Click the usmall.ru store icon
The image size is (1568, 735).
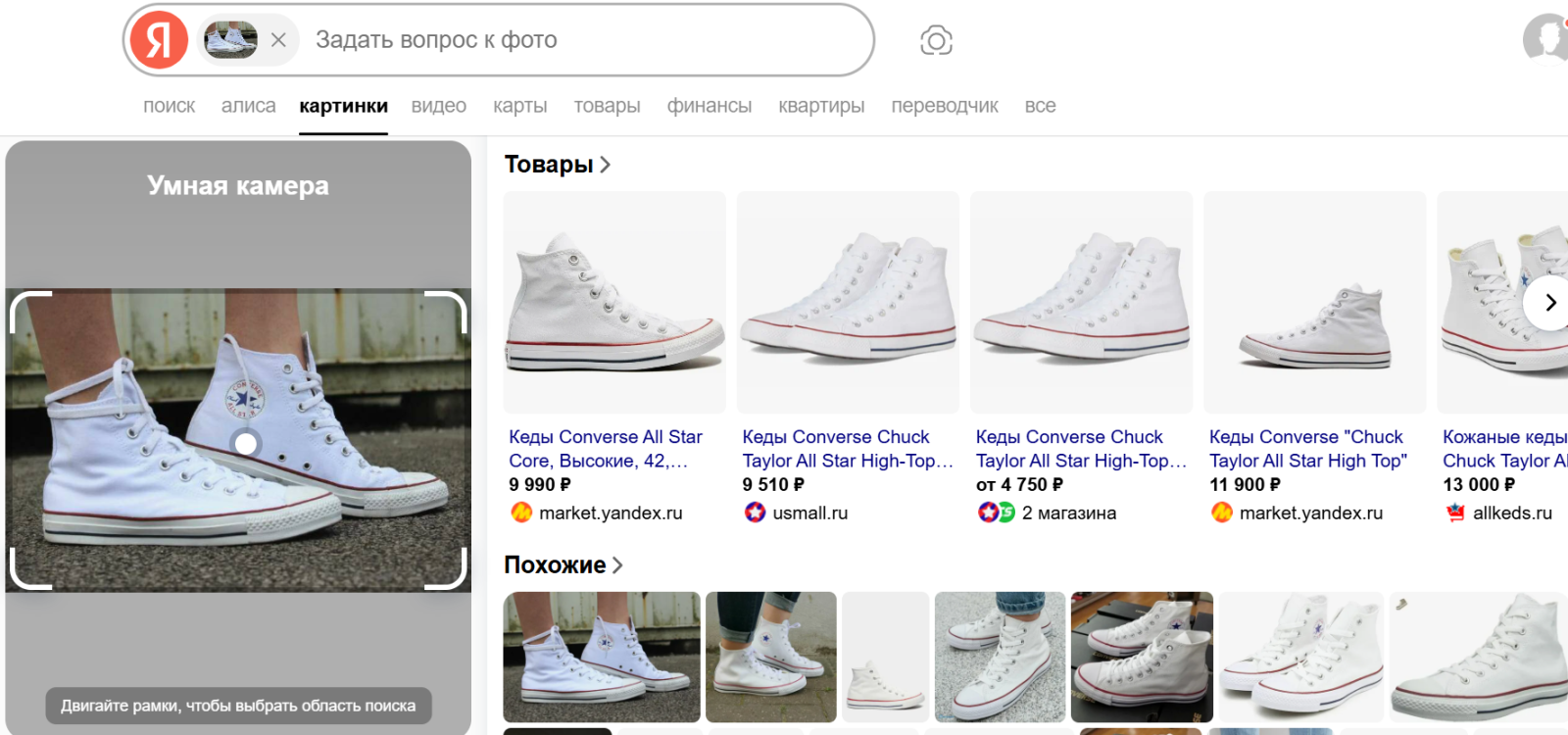click(x=755, y=513)
